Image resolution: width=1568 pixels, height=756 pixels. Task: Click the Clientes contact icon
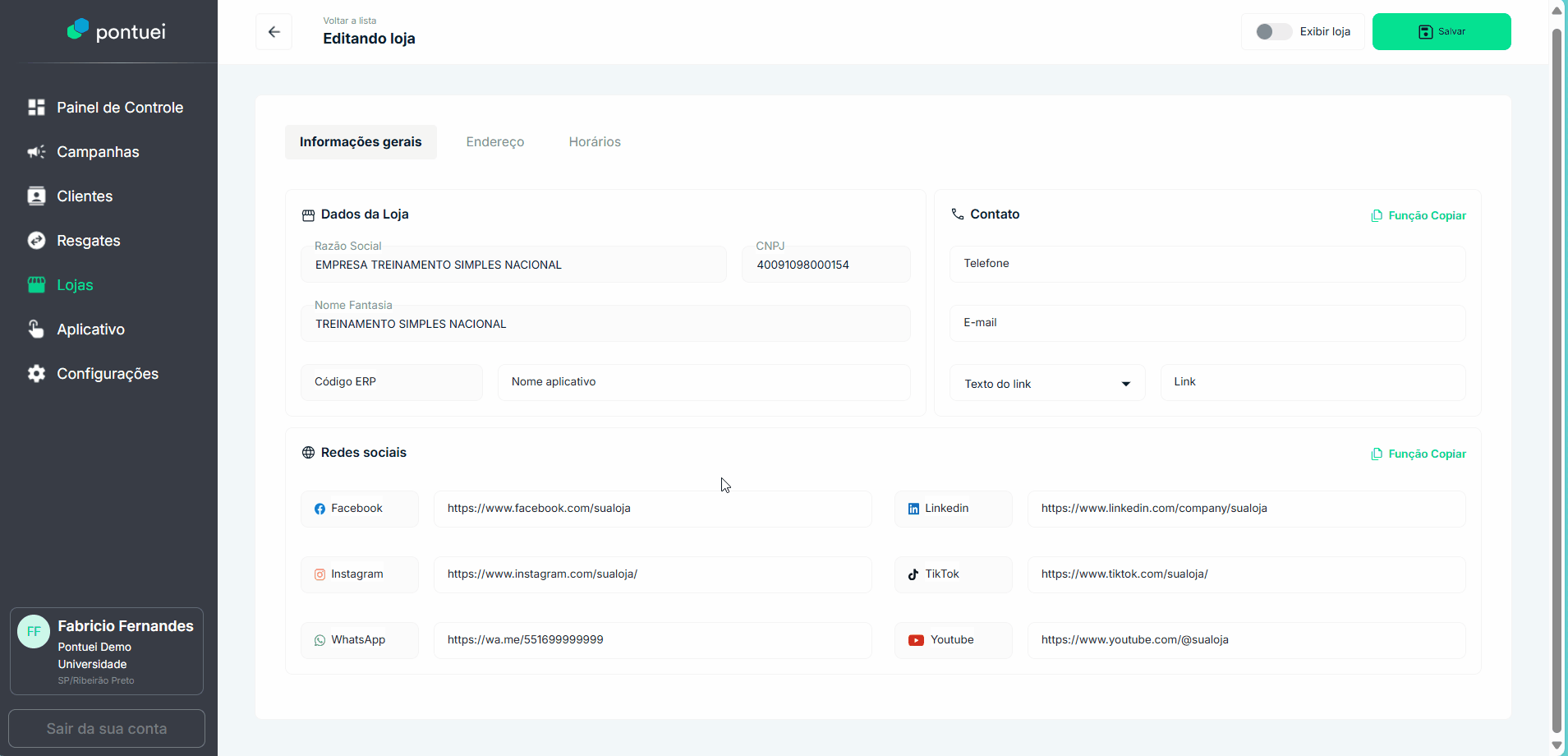pos(36,196)
